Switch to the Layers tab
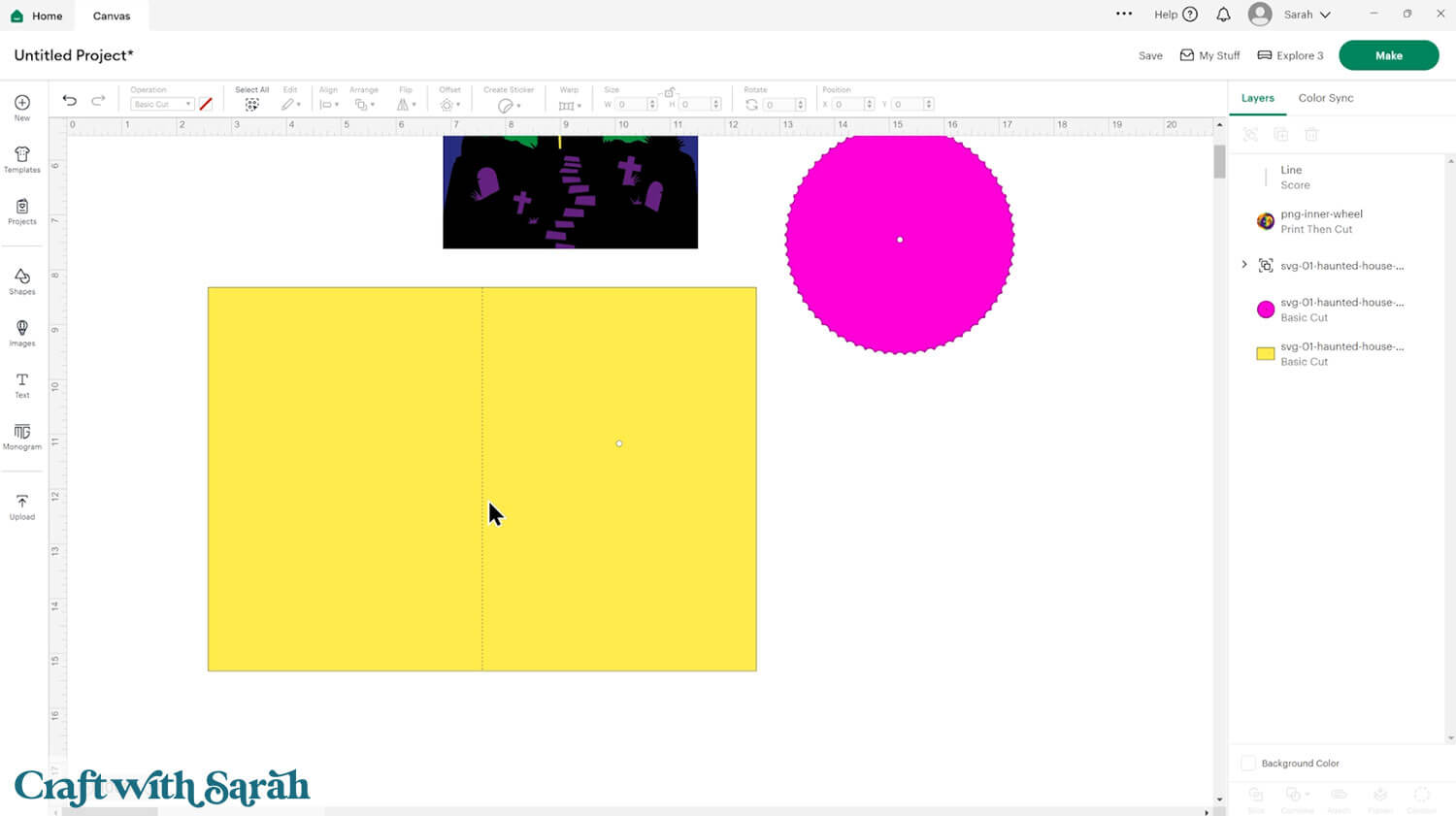Viewport: 1456px width, 816px height. (1257, 98)
